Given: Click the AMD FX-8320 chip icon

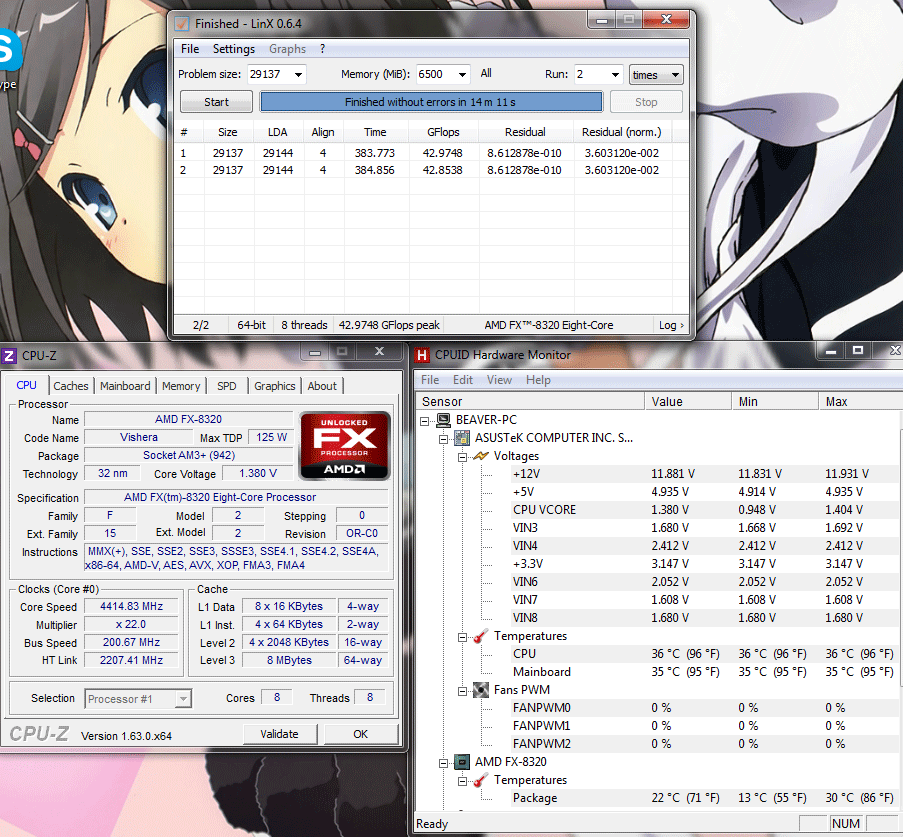Looking at the screenshot, I should coord(462,762).
